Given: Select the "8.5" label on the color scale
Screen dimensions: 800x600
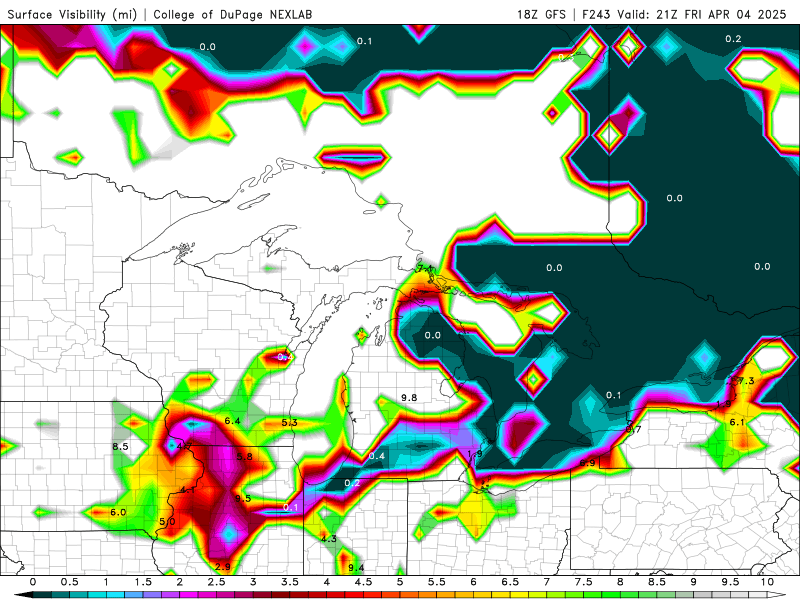Looking at the screenshot, I should coord(657,582).
